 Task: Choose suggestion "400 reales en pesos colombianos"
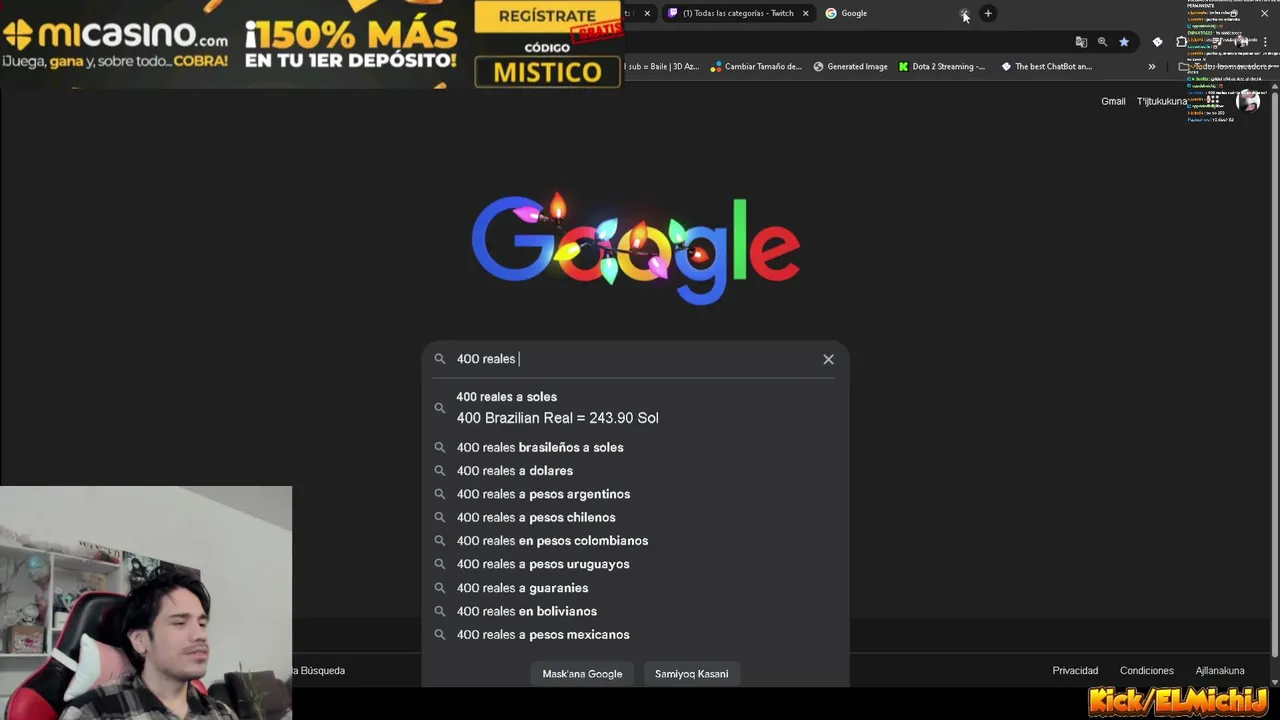(x=635, y=540)
